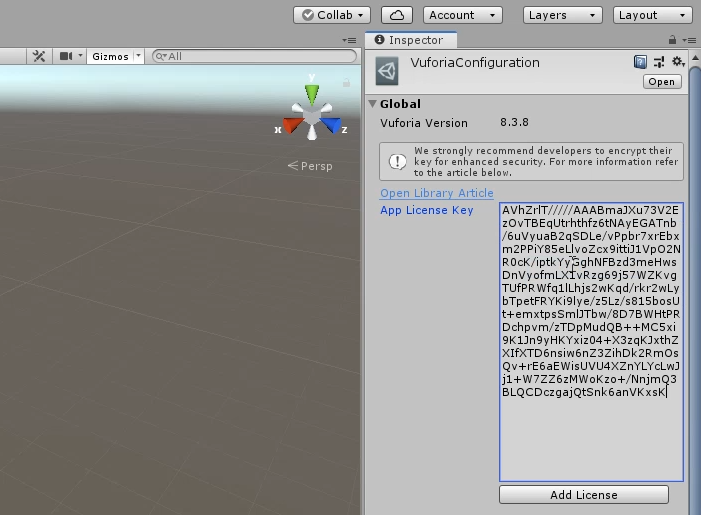Open Inspector panel context menu icon

pyautogui.click(x=689, y=40)
